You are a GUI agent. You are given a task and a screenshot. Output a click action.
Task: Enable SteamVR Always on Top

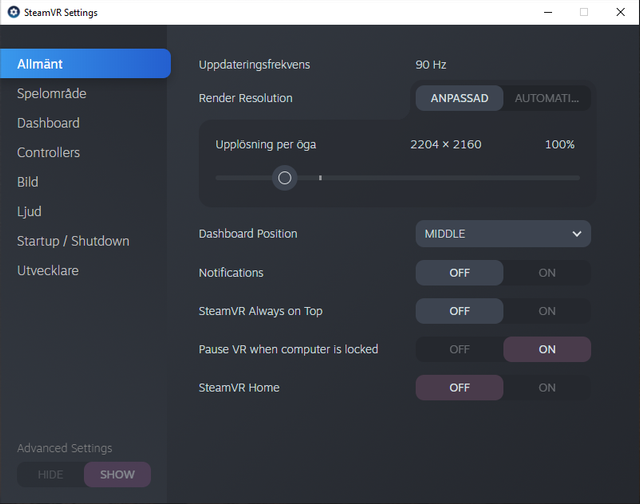(x=547, y=311)
